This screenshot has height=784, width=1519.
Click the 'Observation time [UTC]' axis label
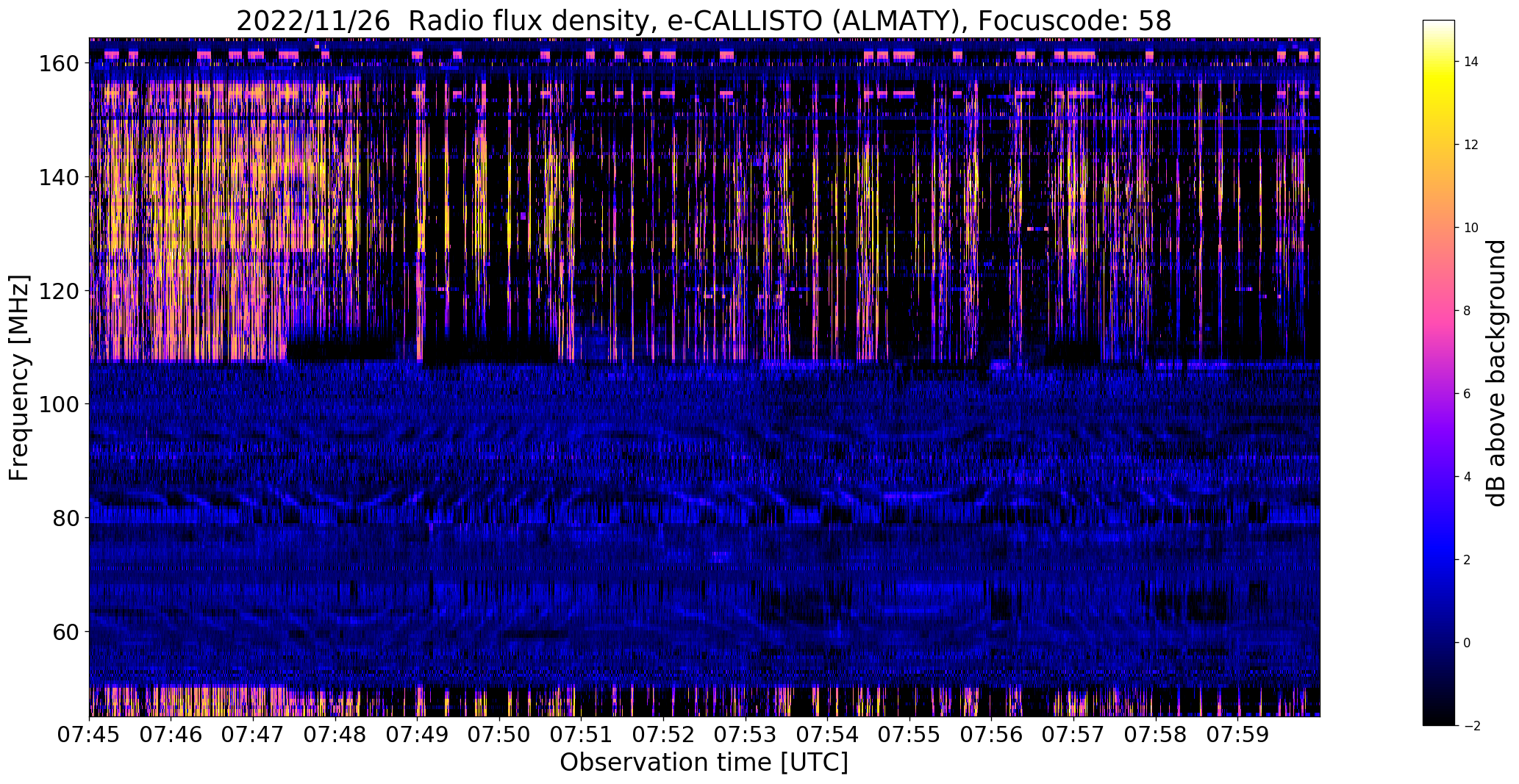point(704,763)
